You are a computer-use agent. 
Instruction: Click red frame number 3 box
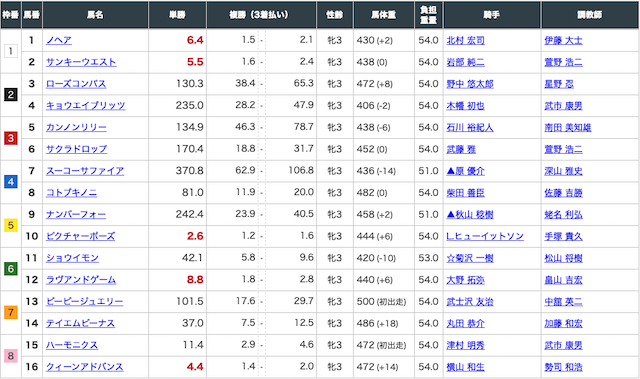tap(11, 138)
